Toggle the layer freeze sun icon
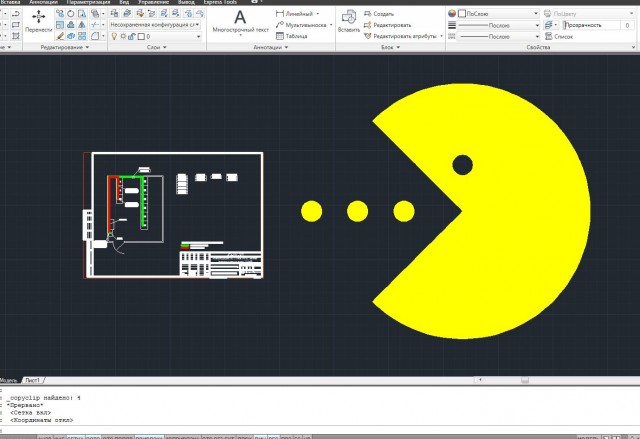Image resolution: width=640 pixels, height=439 pixels. point(122,36)
